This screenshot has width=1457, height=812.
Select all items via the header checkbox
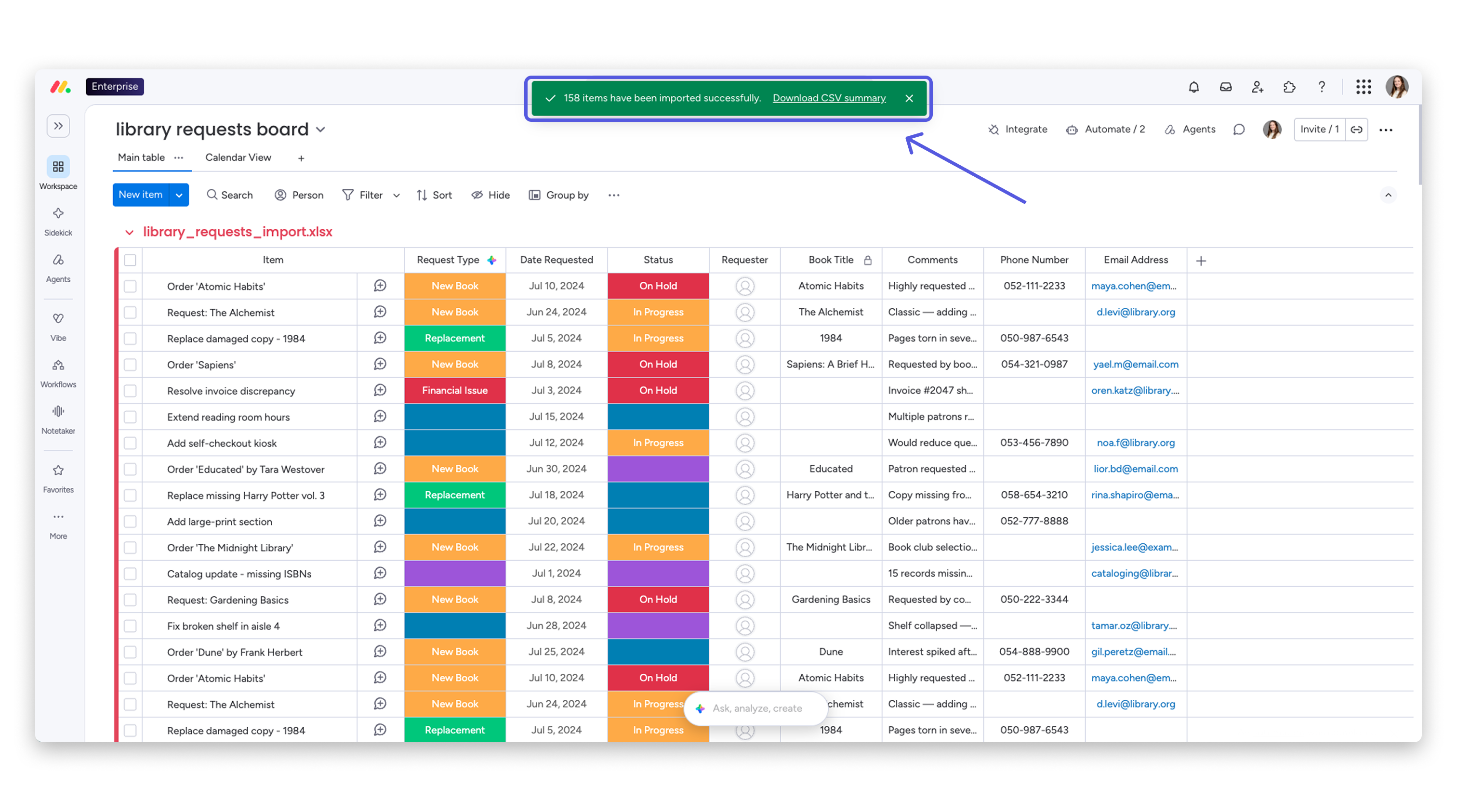point(130,260)
